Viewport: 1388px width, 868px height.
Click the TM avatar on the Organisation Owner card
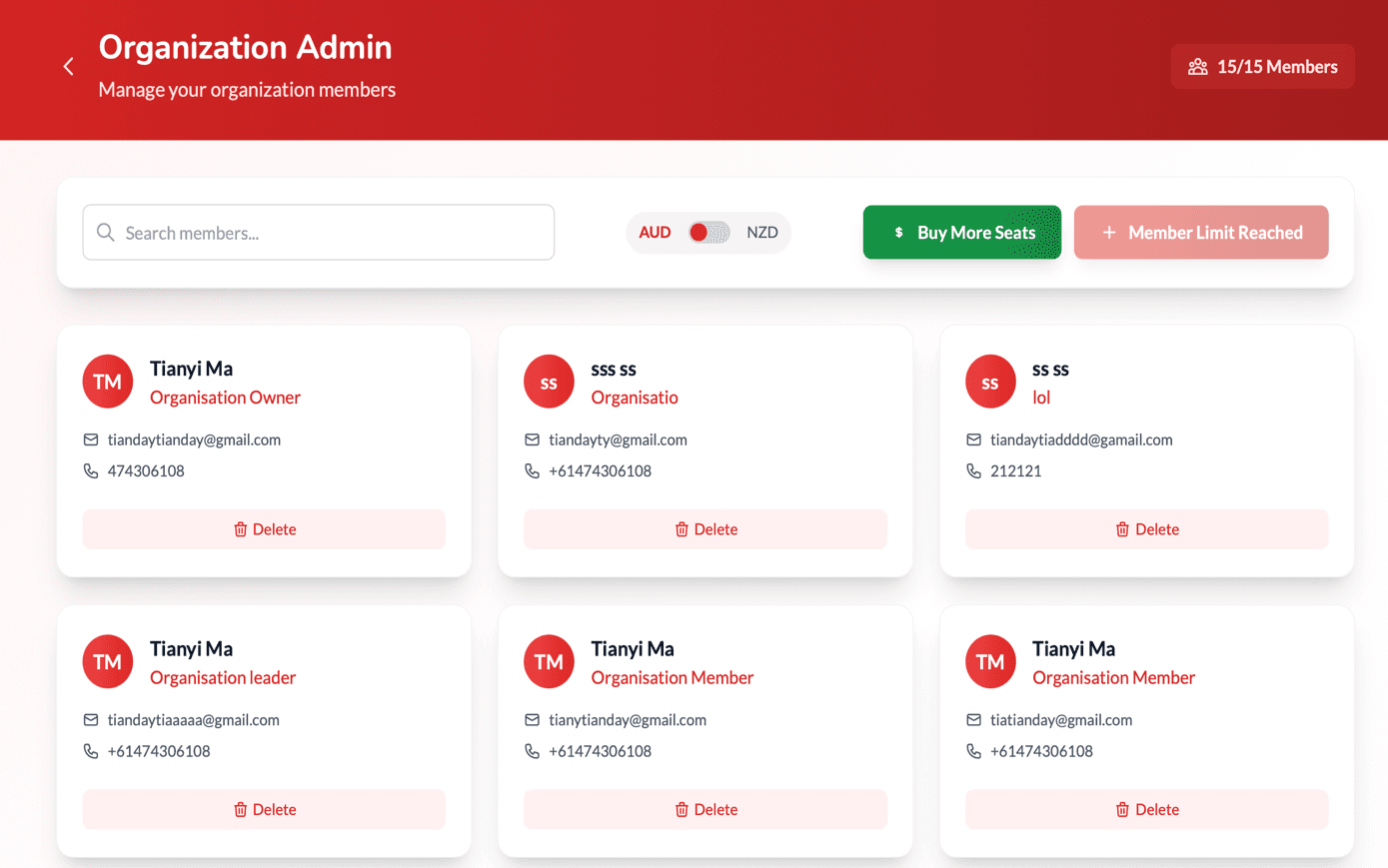[x=107, y=381]
